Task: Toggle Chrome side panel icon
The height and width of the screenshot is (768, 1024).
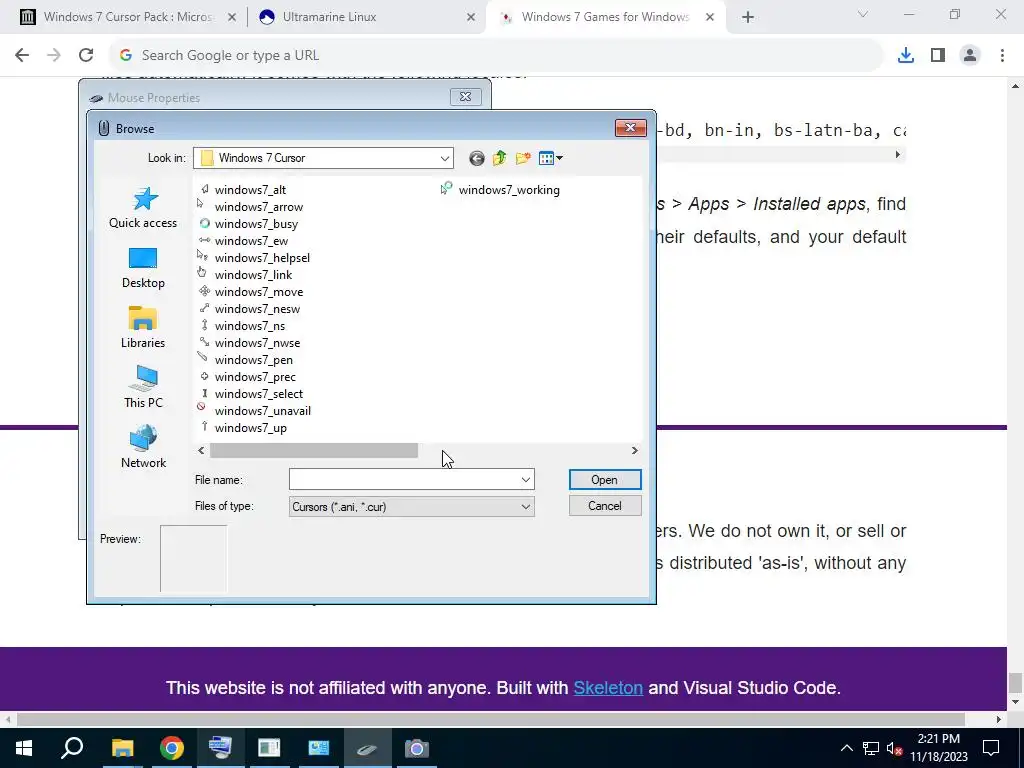Action: pos(938,56)
